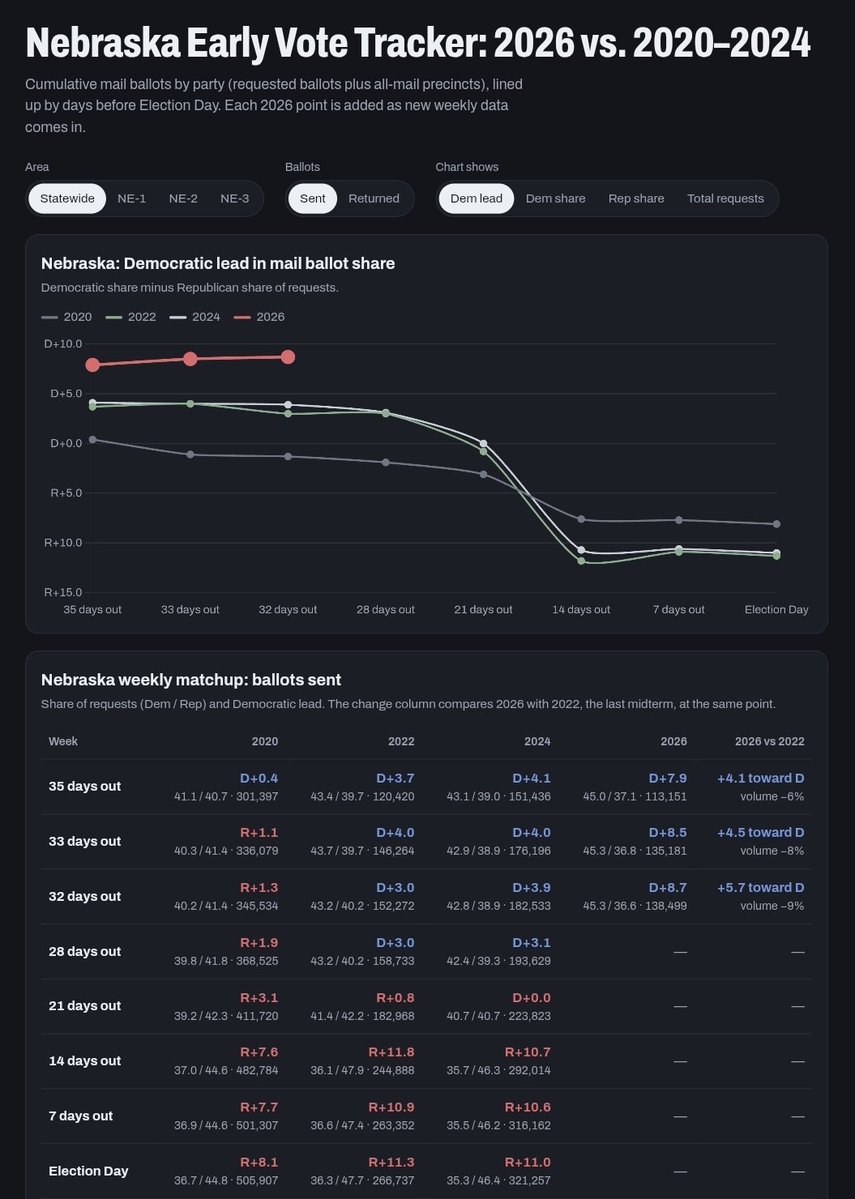Select the Statewide area option
This screenshot has width=855, height=1199.
pyautogui.click(x=67, y=199)
